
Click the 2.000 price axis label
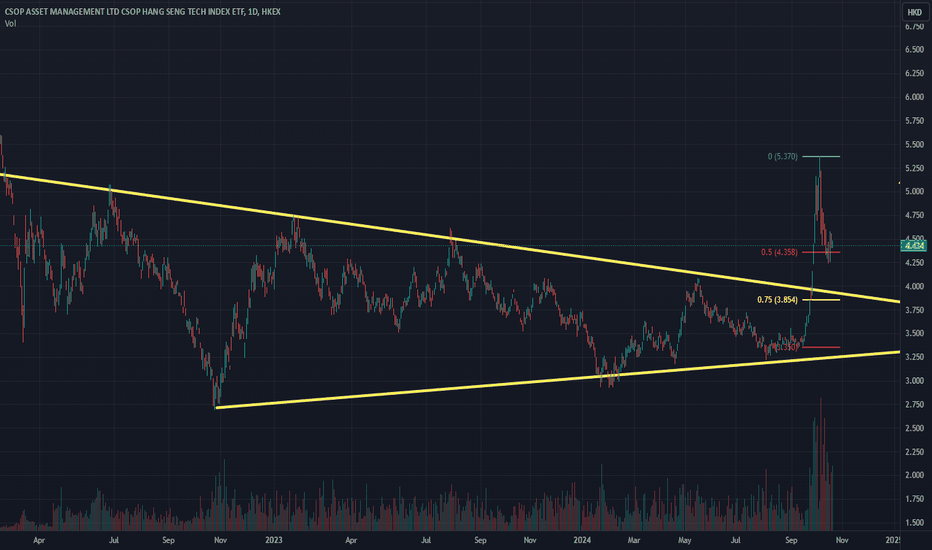[914, 475]
